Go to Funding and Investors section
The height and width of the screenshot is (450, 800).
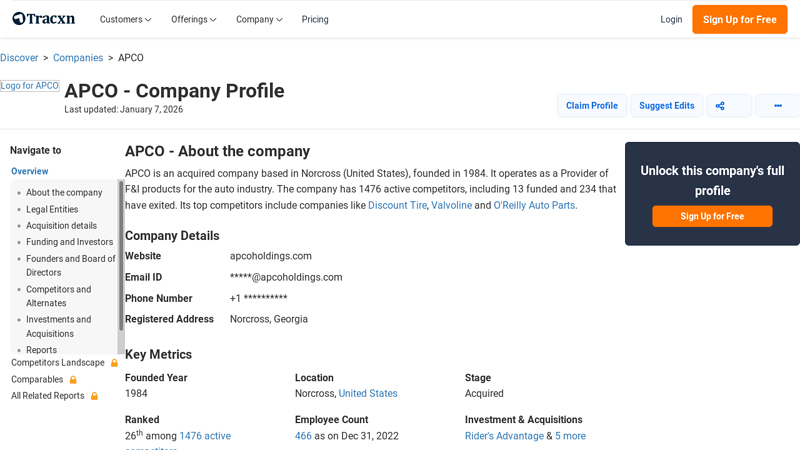(x=69, y=242)
